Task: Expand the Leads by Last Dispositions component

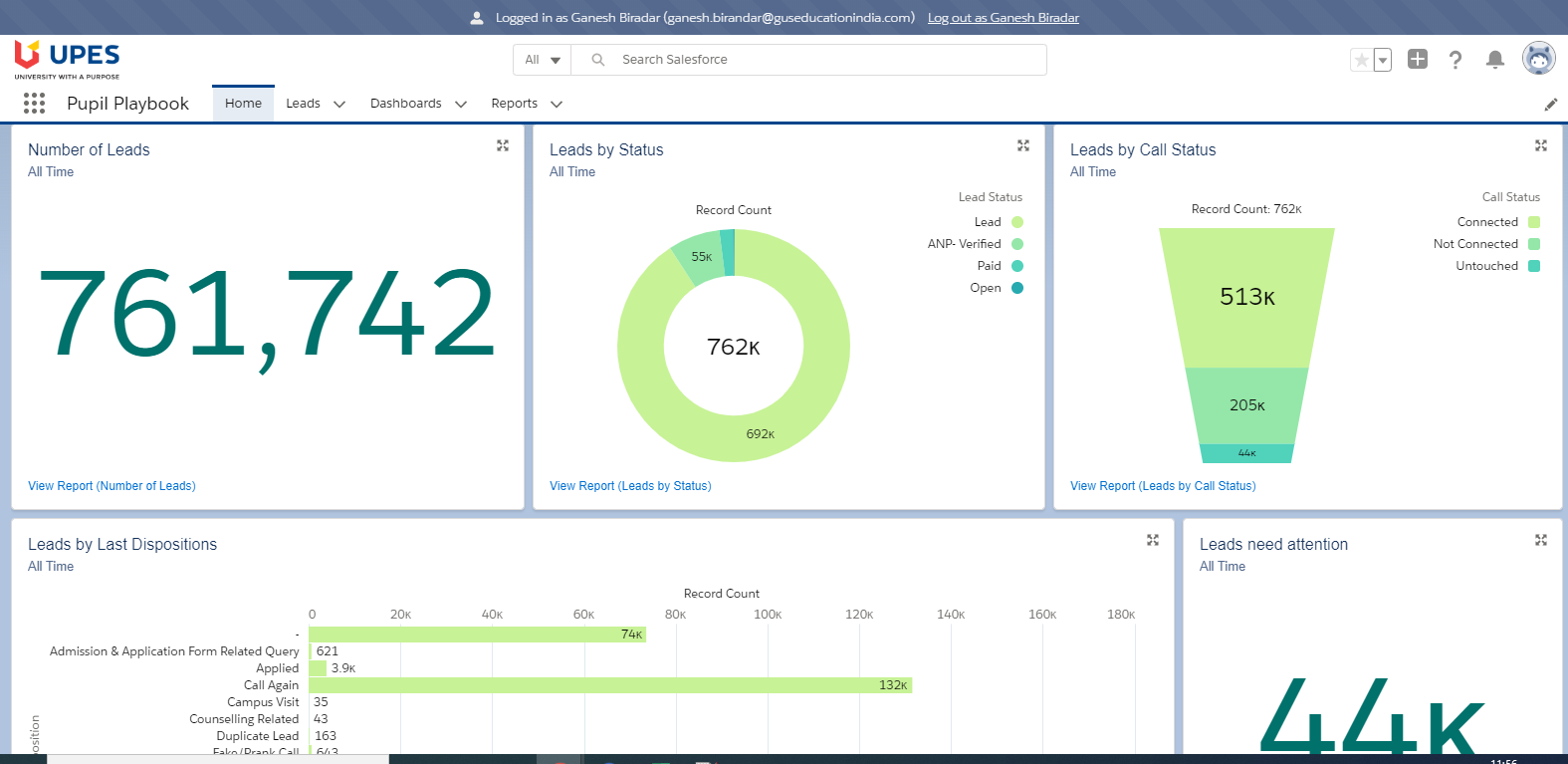Action: [x=1152, y=540]
